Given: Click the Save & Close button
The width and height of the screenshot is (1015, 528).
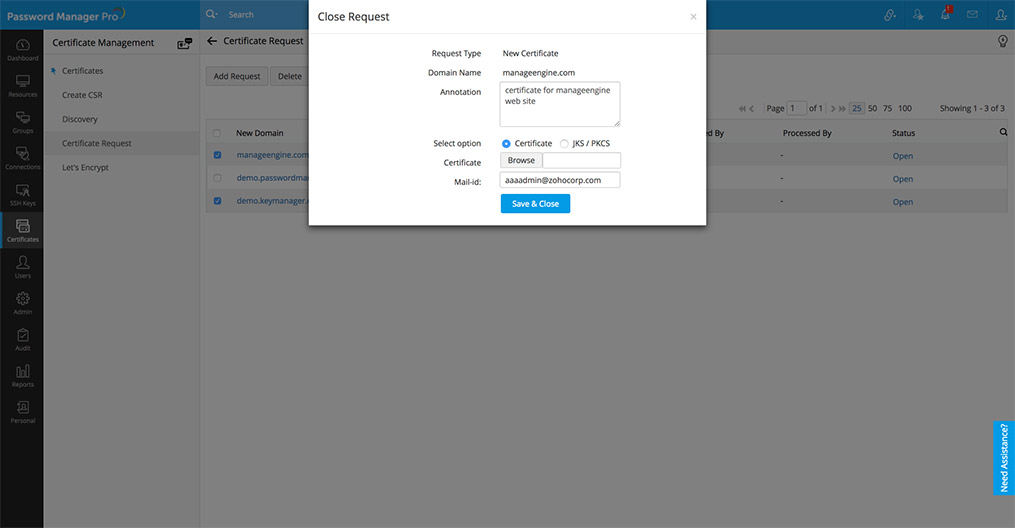Looking at the screenshot, I should (x=535, y=203).
